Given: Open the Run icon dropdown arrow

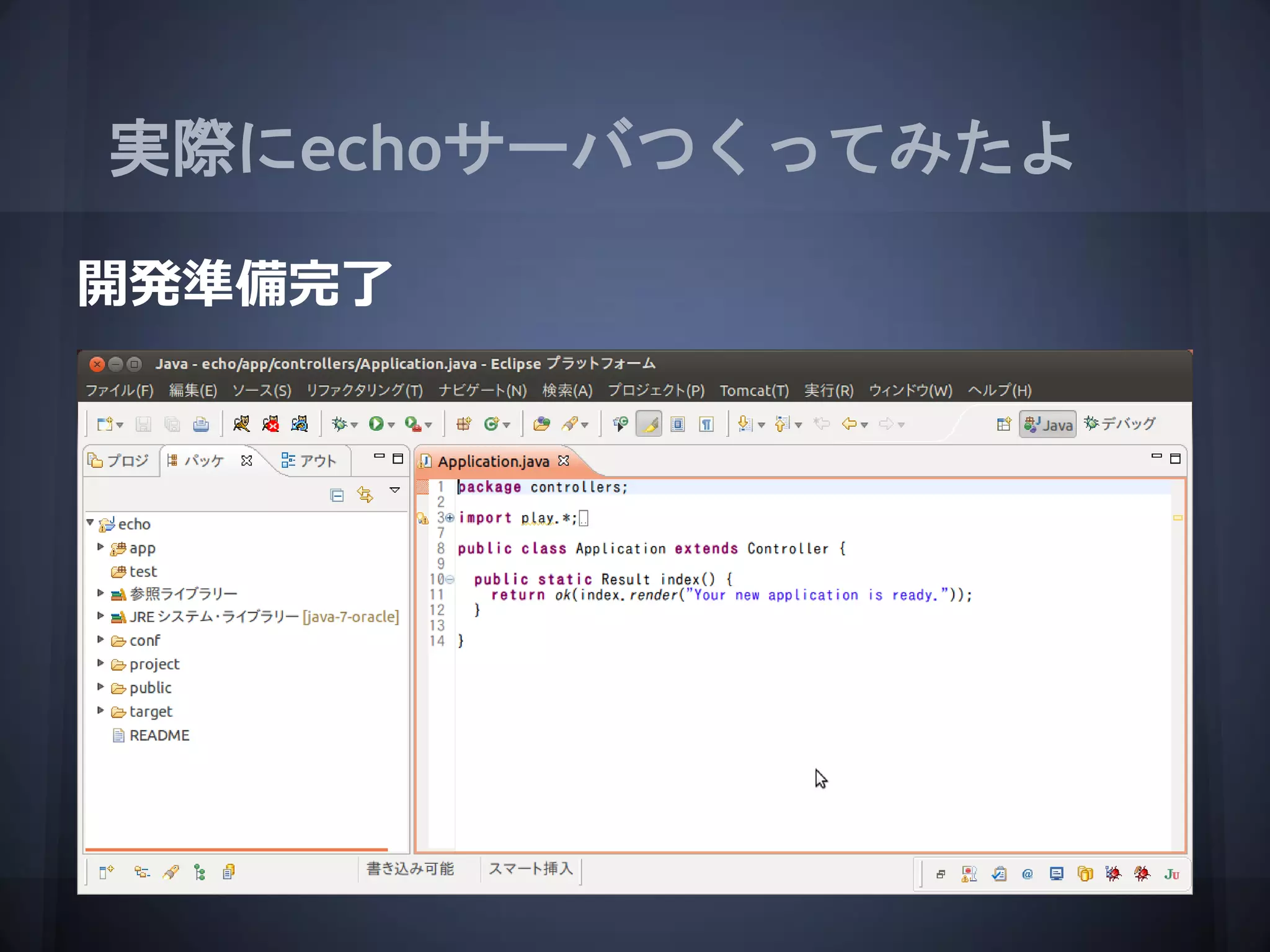Looking at the screenshot, I should 391,425.
